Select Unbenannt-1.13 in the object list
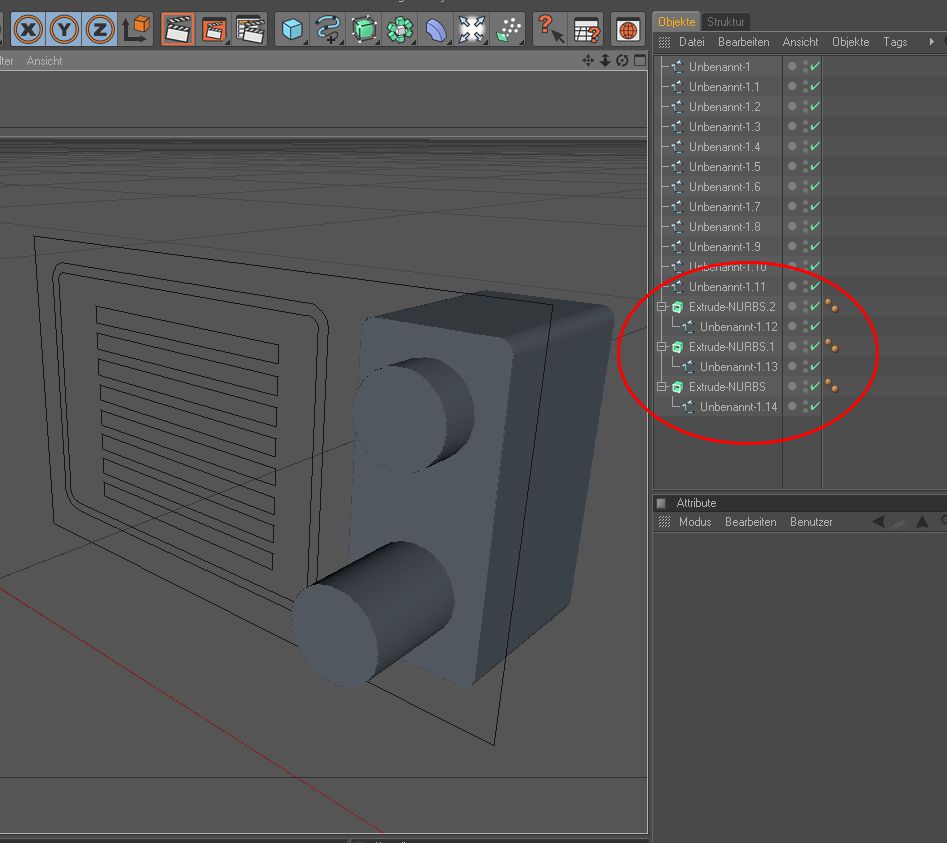 [738, 367]
